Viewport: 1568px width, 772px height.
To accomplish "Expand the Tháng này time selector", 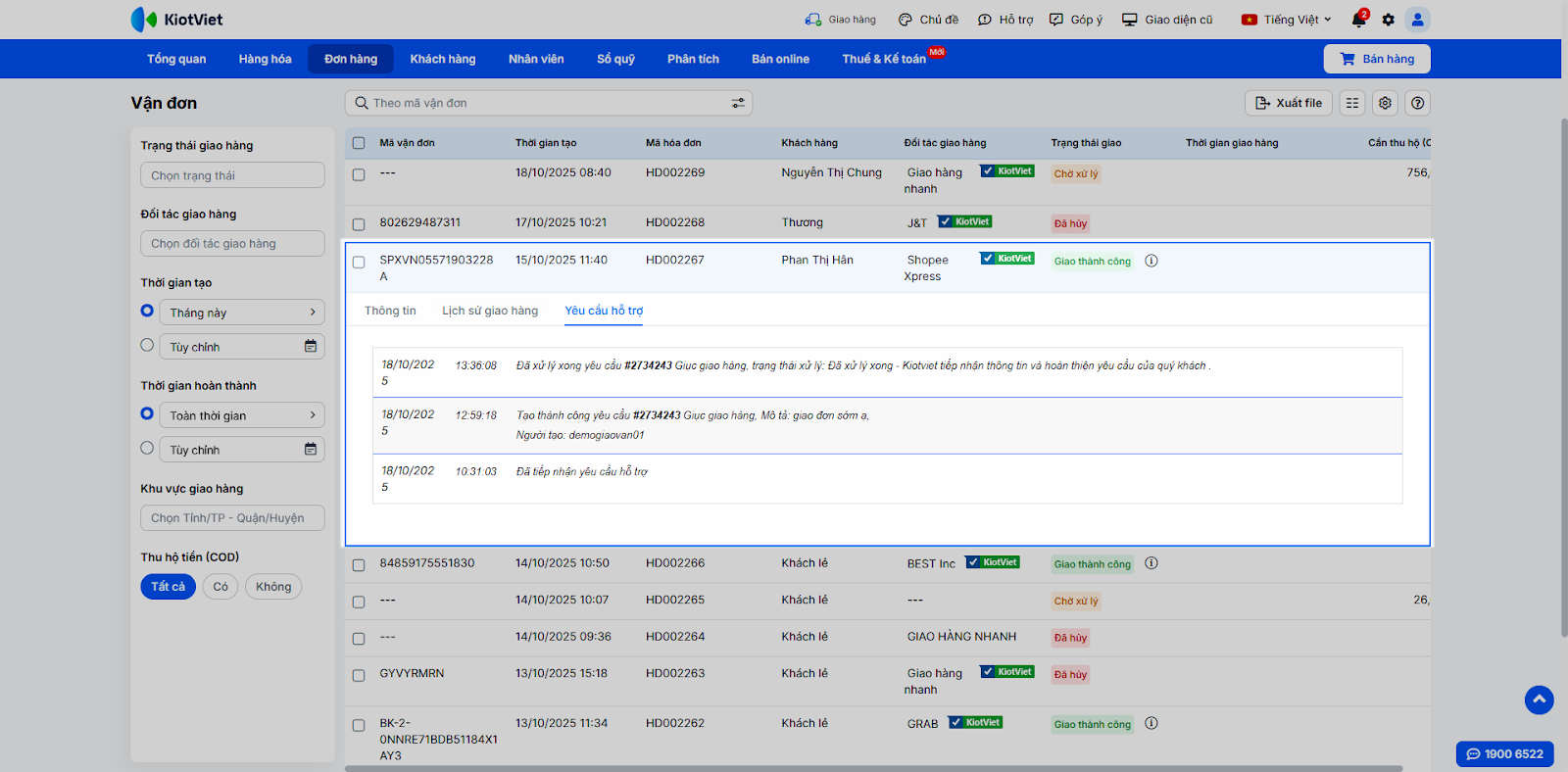I will [241, 313].
